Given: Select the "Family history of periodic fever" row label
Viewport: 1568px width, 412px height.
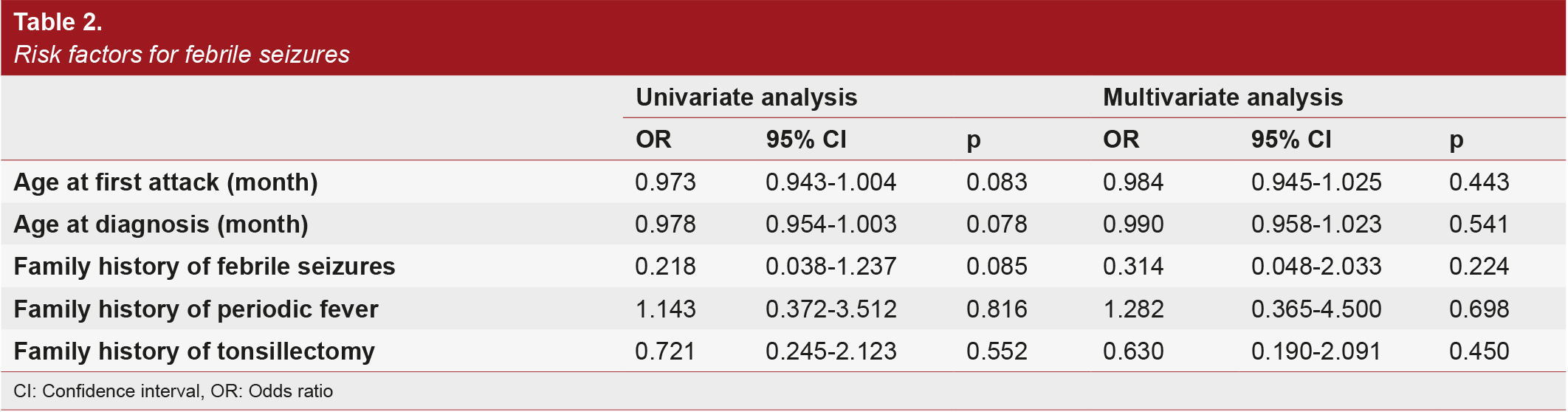Looking at the screenshot, I should click(196, 309).
